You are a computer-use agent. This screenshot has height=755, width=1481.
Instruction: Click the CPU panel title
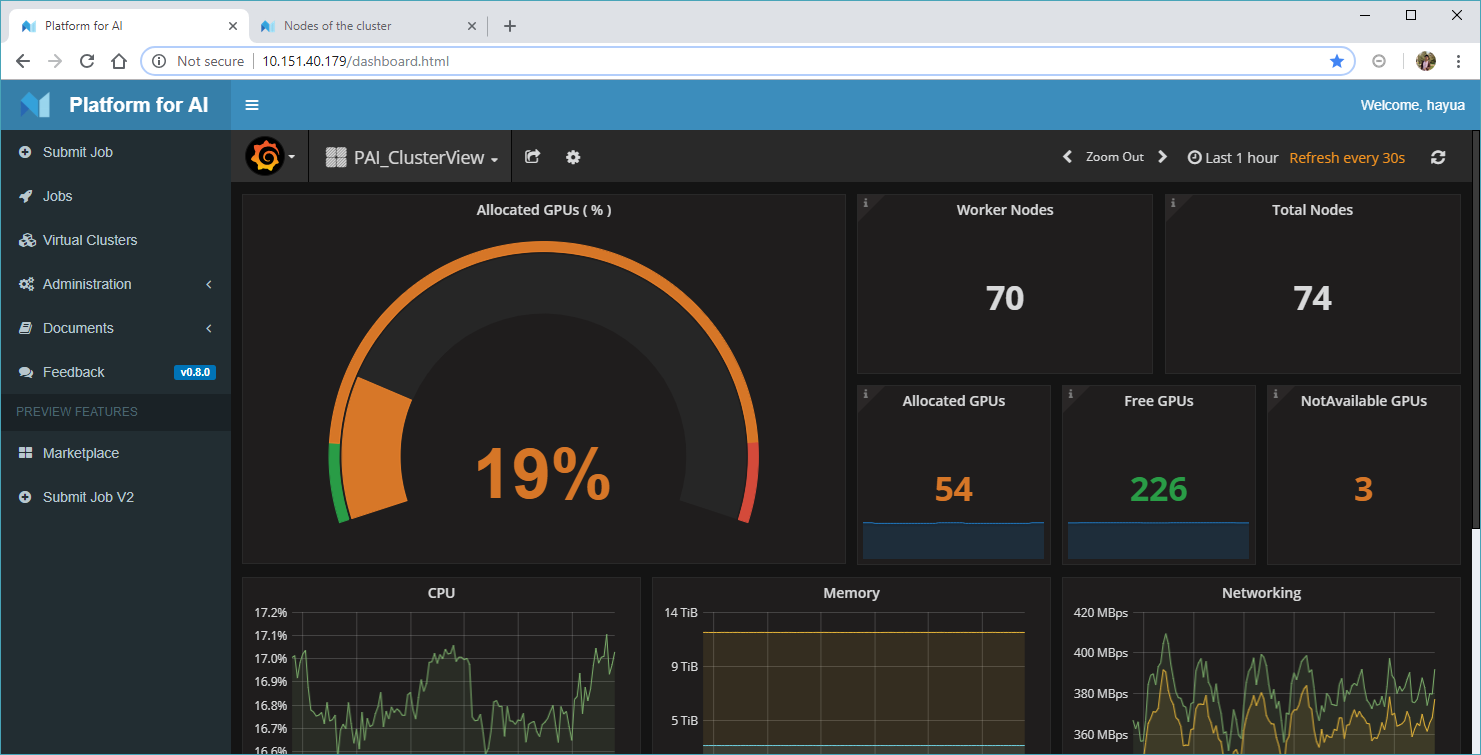[x=441, y=593]
